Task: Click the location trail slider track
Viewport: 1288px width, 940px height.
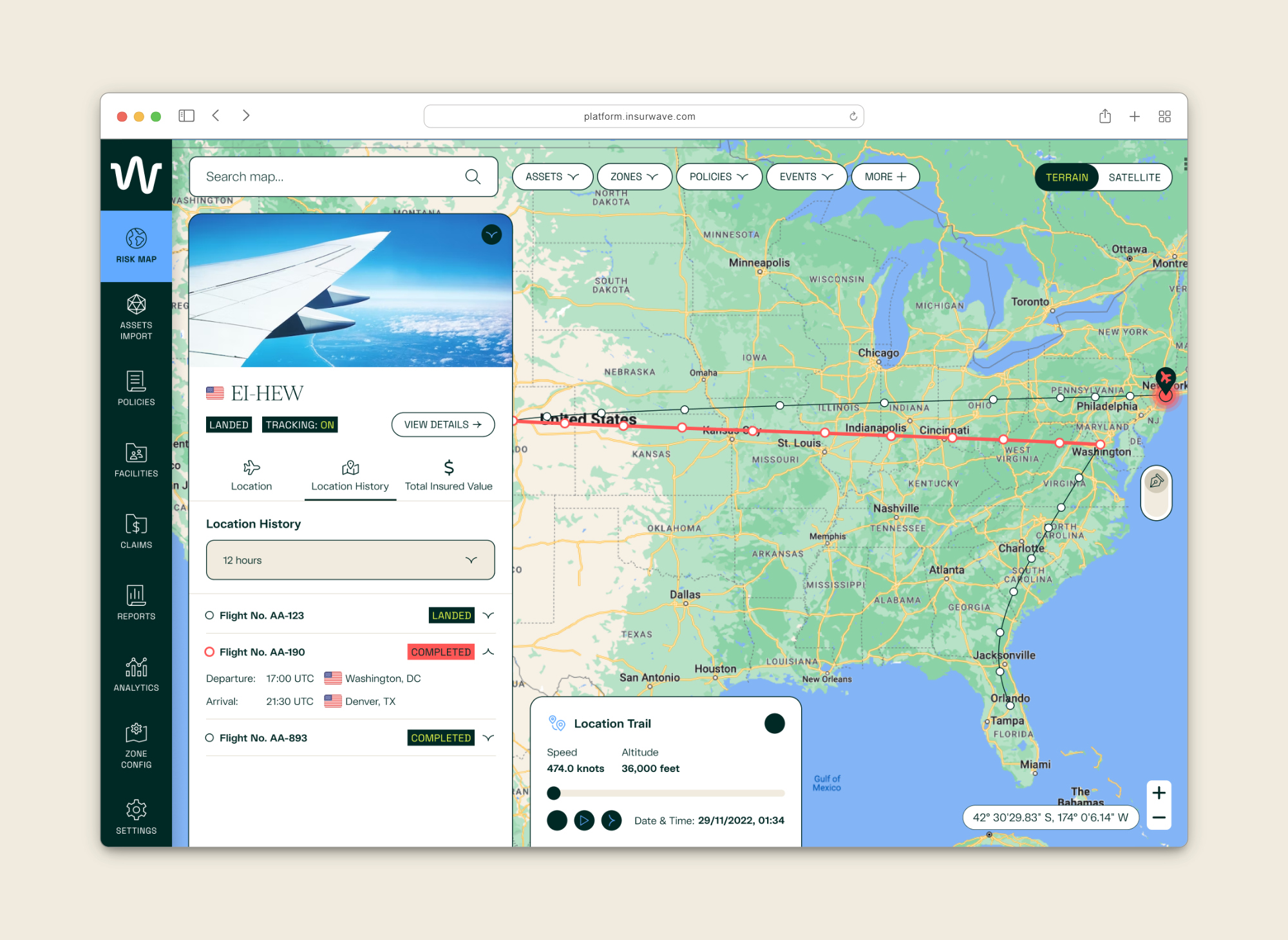Action: click(x=666, y=793)
